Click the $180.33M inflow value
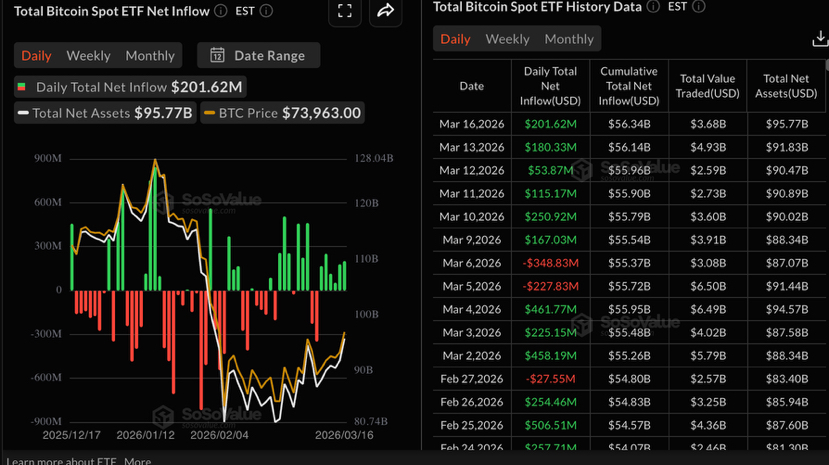 [x=550, y=147]
